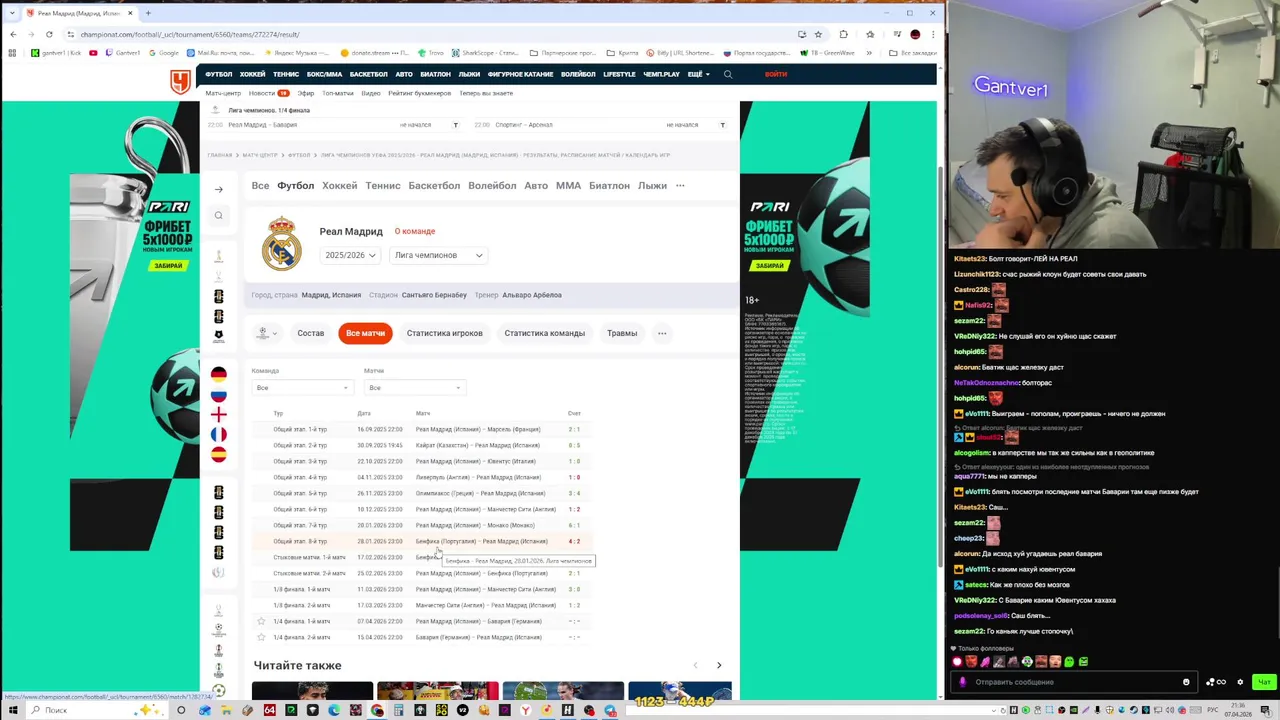
Task: Open emoji picker in chat input
Action: tap(1186, 682)
